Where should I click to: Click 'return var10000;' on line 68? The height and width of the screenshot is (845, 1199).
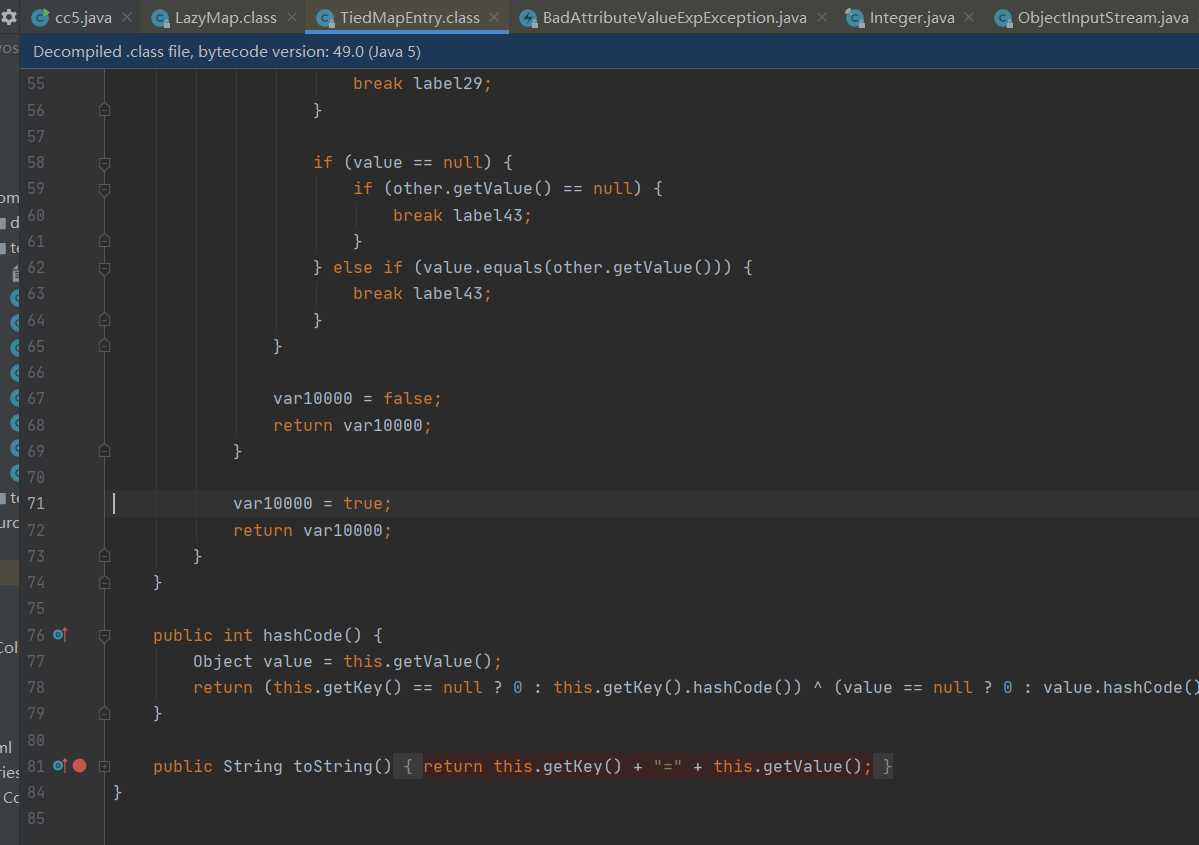[x=352, y=425]
